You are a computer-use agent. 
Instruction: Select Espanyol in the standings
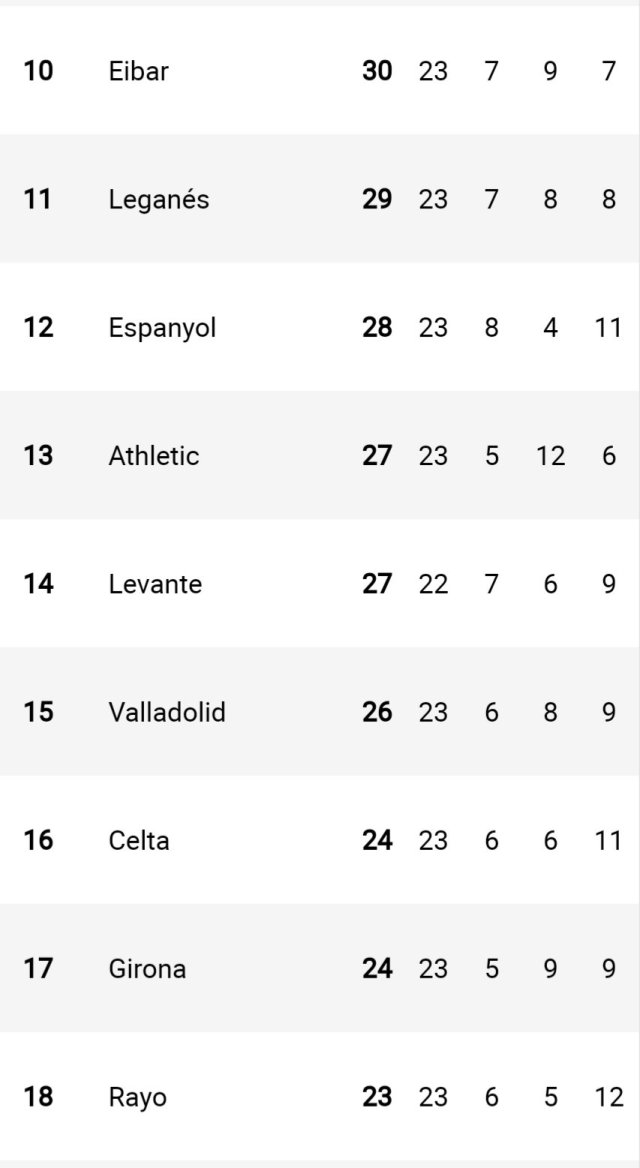coord(162,328)
